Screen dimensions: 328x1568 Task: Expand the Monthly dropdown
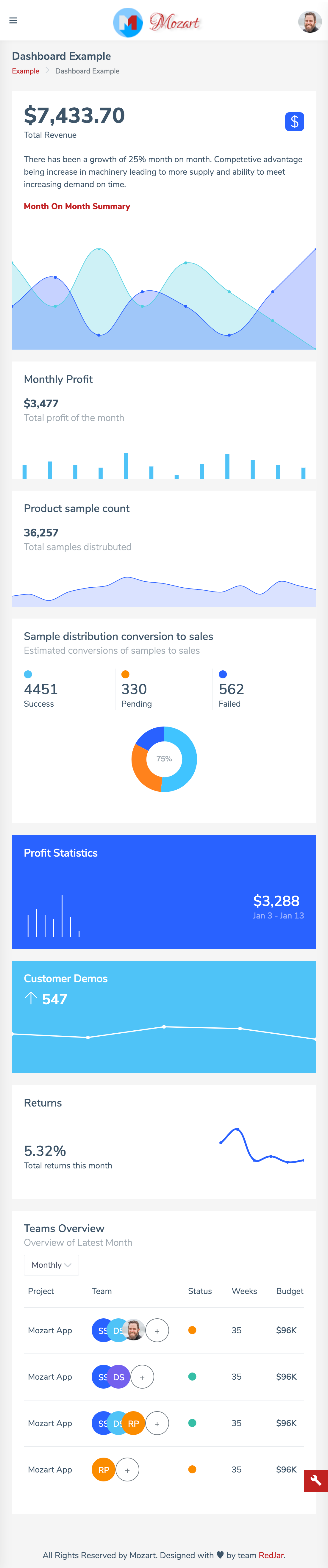(x=51, y=1264)
